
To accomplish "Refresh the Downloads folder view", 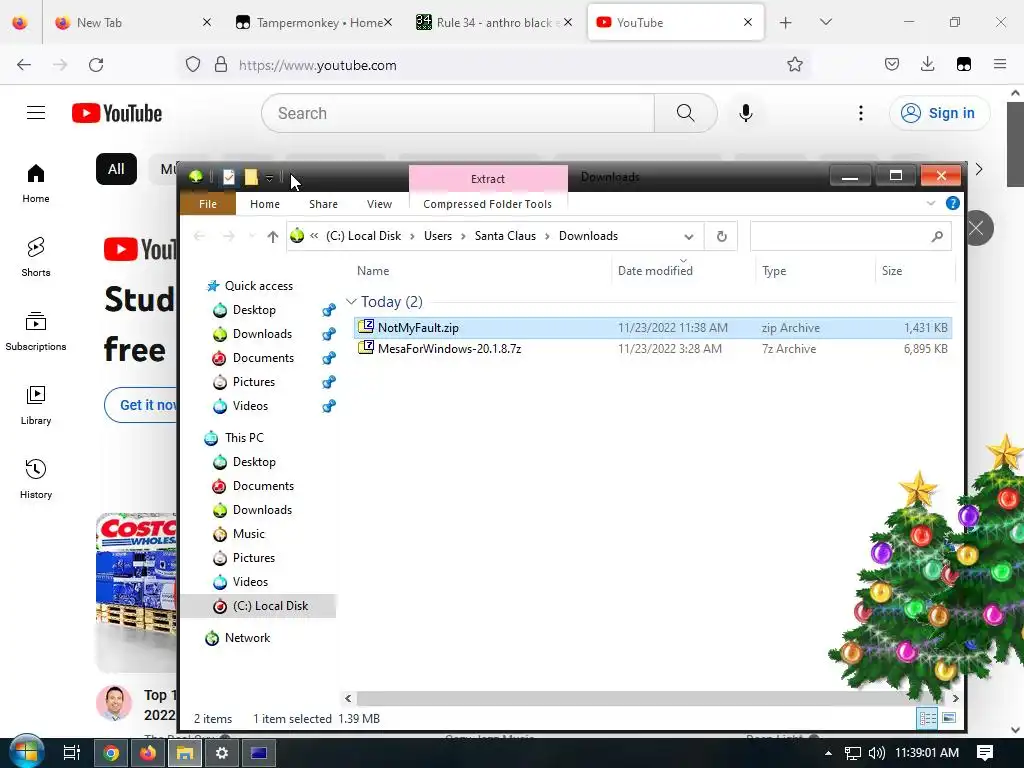I will 721,236.
